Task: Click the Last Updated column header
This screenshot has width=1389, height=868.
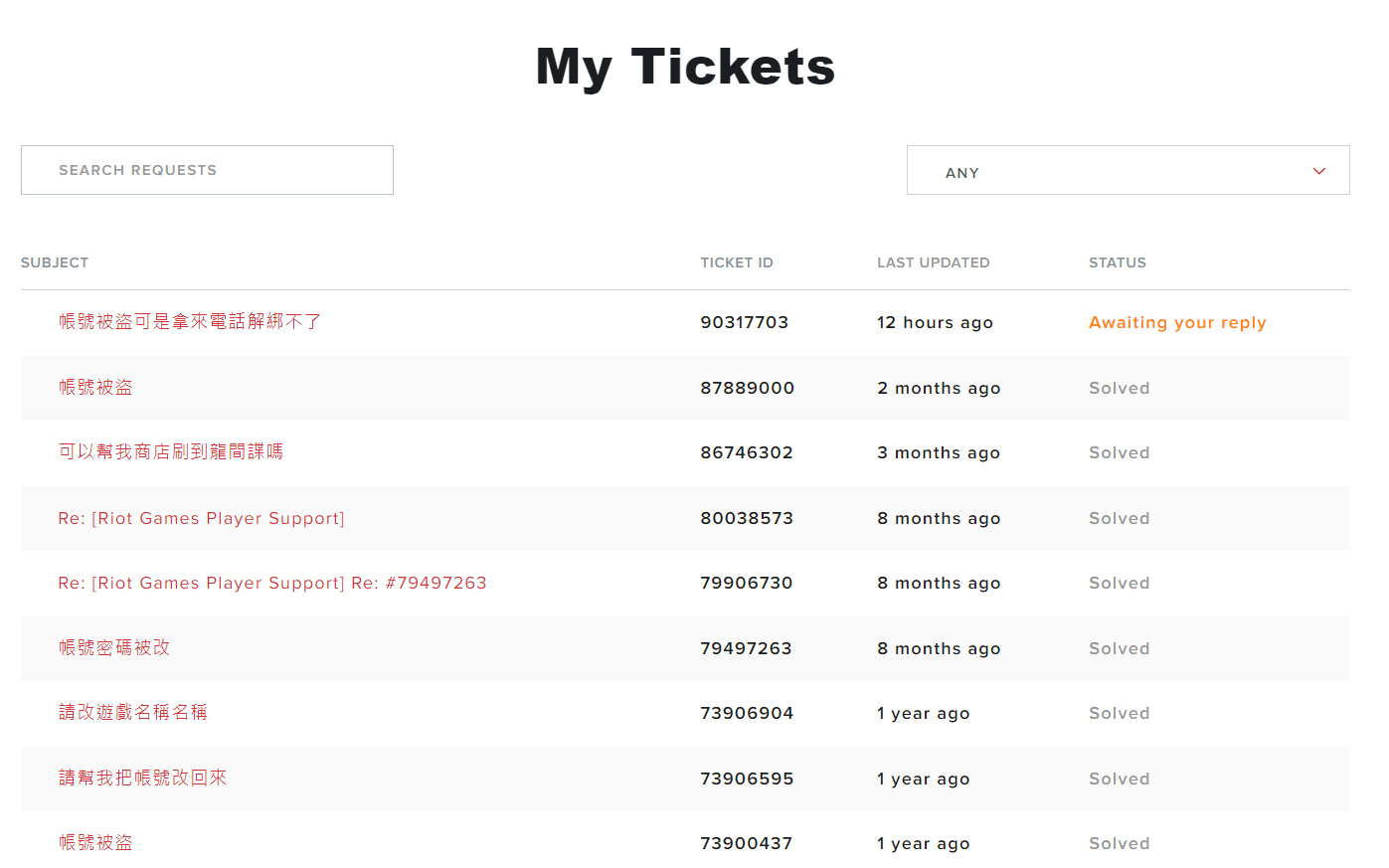Action: (934, 262)
